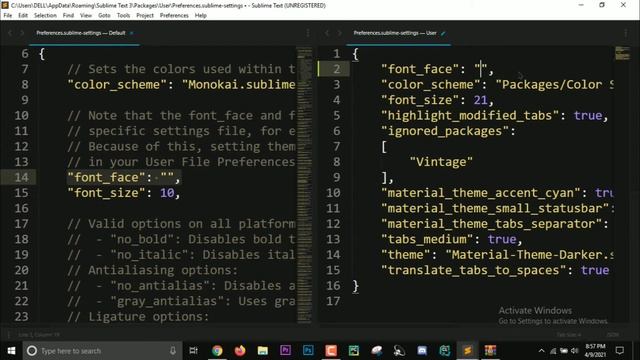Viewport: 640px width, 360px height.
Task: Open the Tools menu
Action: pyautogui.click(x=123, y=16)
